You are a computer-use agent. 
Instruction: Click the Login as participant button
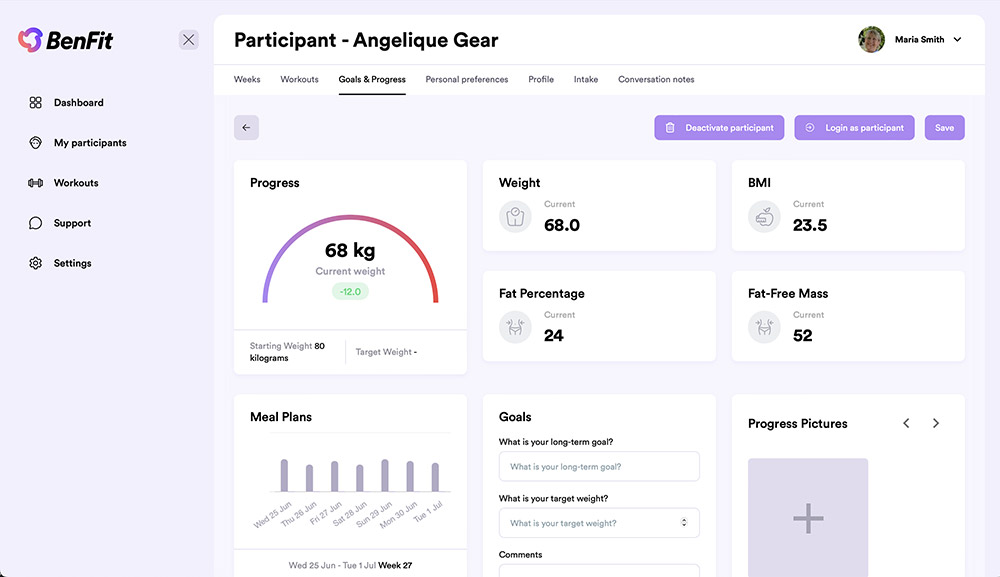click(854, 128)
